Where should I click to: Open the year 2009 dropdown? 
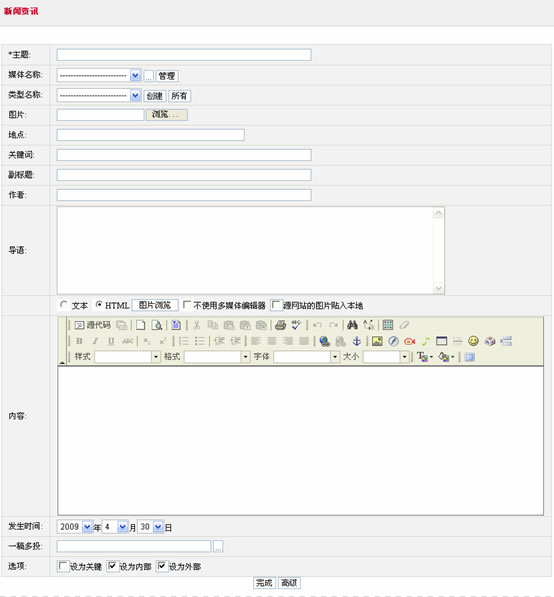(75, 527)
